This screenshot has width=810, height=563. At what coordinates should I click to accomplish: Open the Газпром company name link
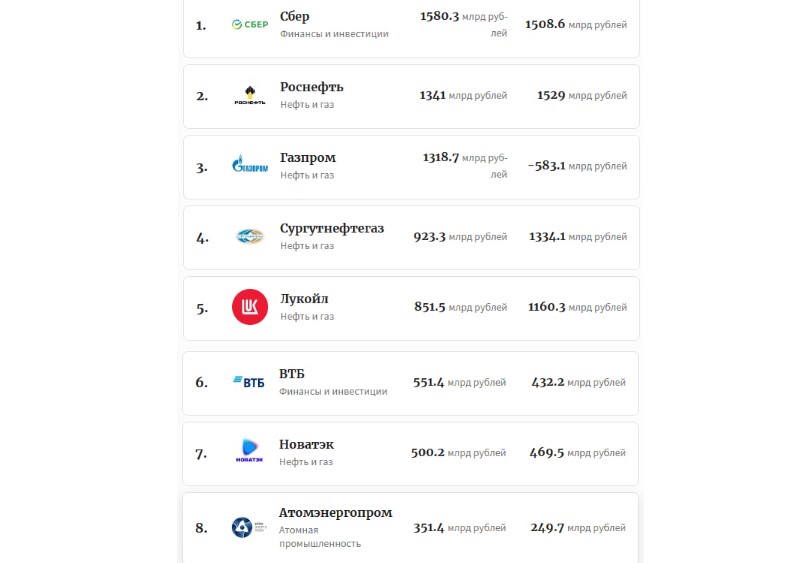coord(308,158)
